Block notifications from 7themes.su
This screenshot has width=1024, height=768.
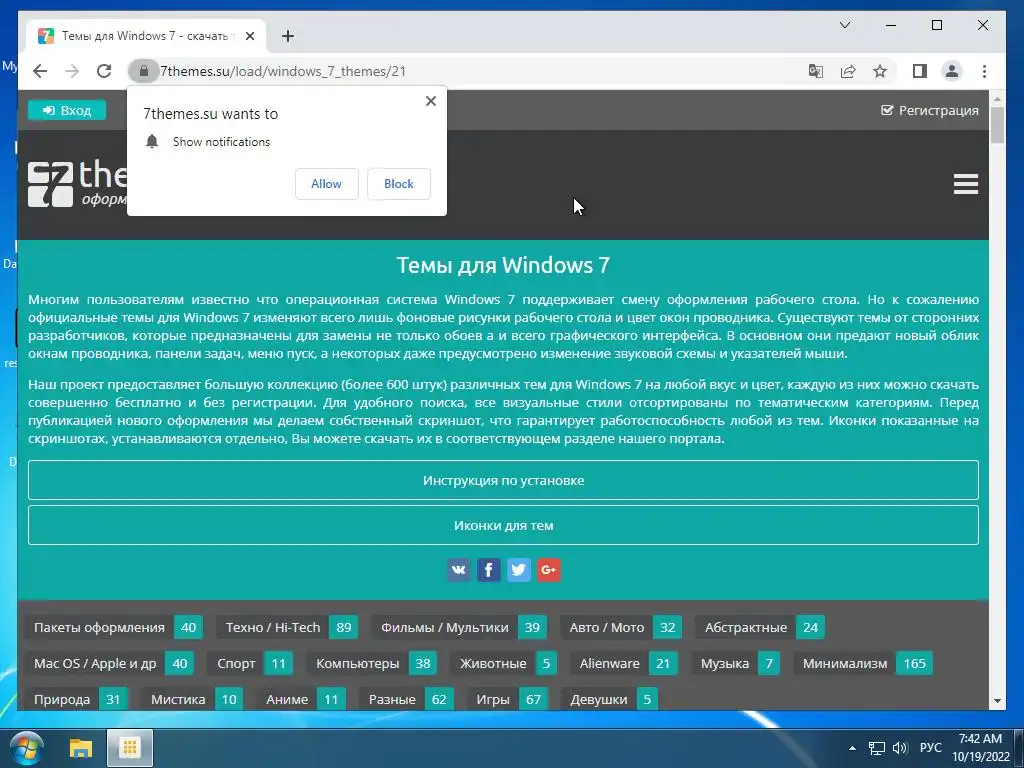pyautogui.click(x=398, y=184)
